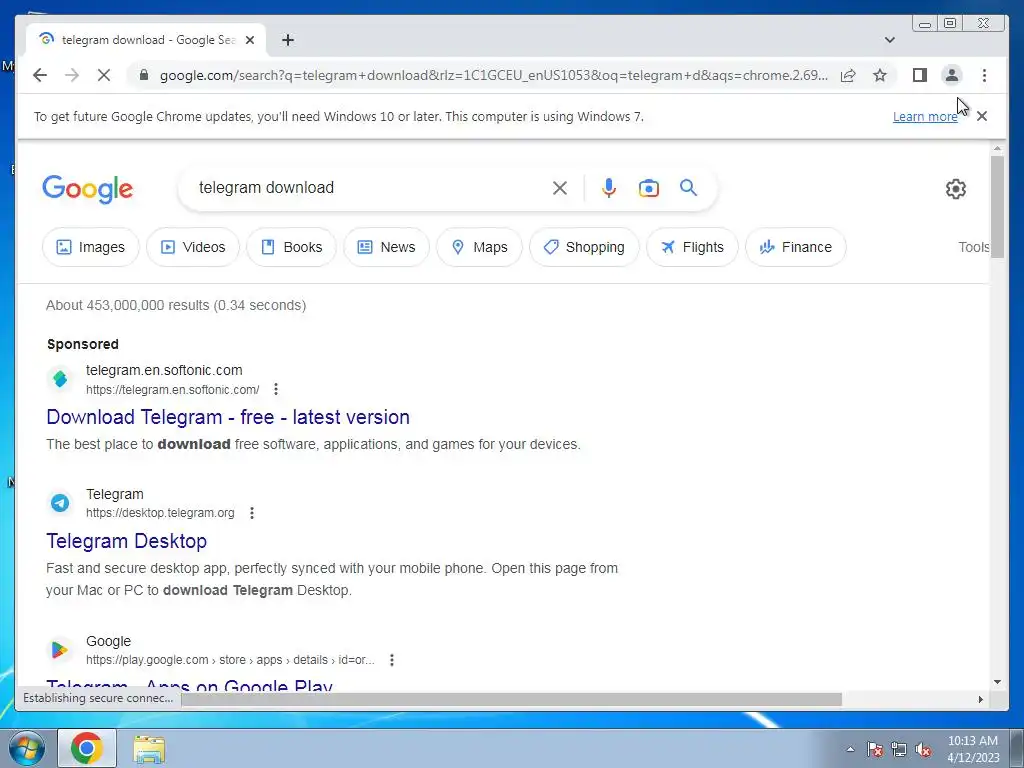This screenshot has width=1024, height=768.
Task: Filter results by Flights
Action: pyautogui.click(x=692, y=247)
